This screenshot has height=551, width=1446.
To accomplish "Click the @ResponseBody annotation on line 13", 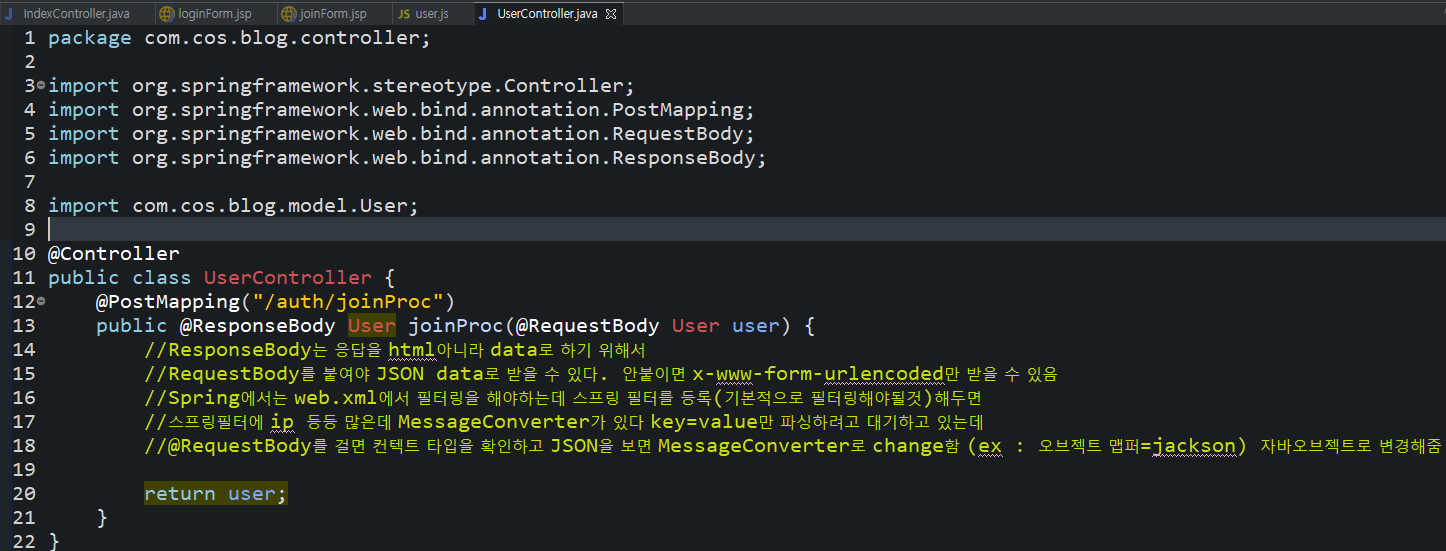I will click(257, 326).
